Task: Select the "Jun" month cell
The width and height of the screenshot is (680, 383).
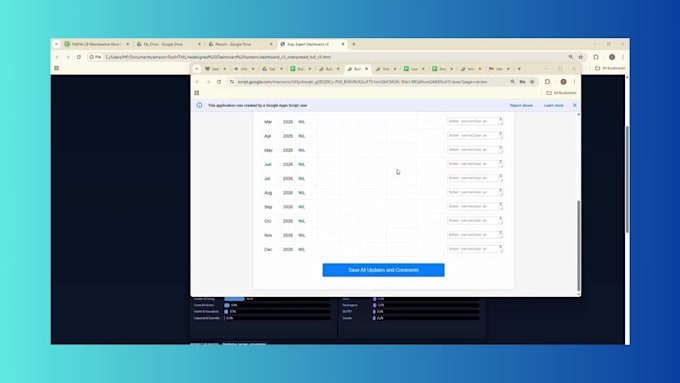Action: tap(268, 164)
